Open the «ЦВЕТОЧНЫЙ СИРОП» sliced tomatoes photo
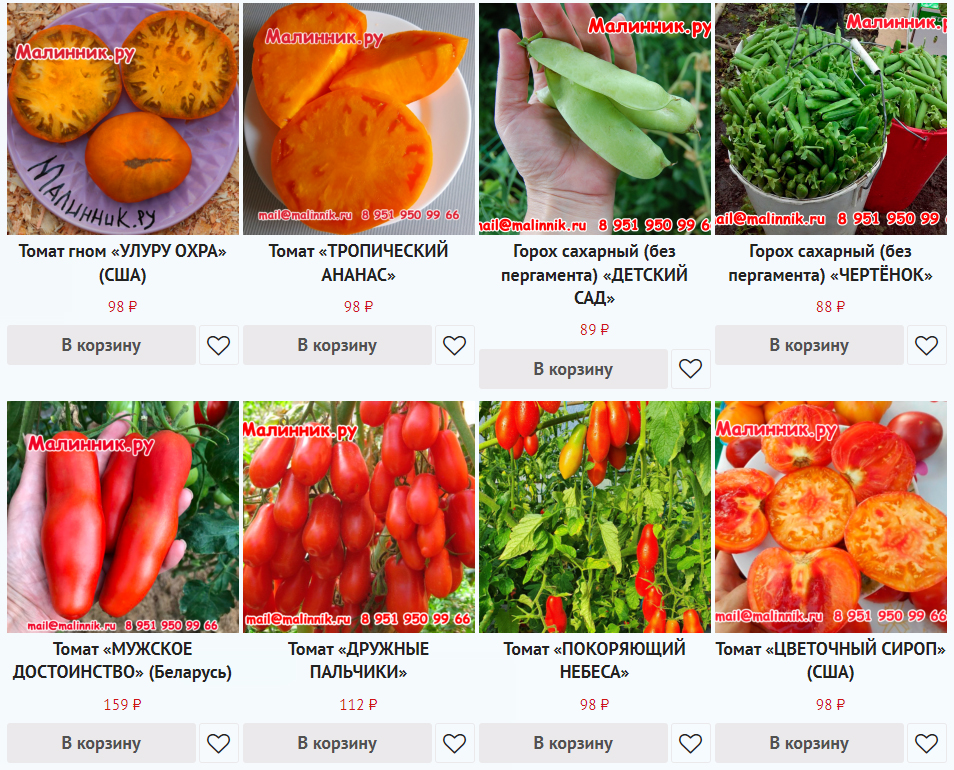Screen dimensions: 954x770 coord(831,517)
